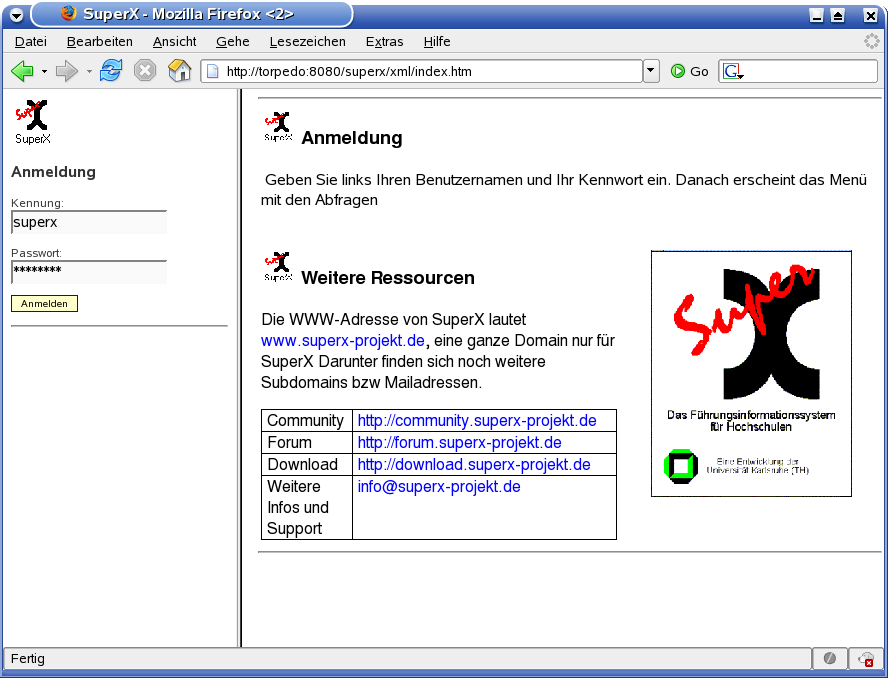Open the Hilfe menu

click(x=437, y=41)
